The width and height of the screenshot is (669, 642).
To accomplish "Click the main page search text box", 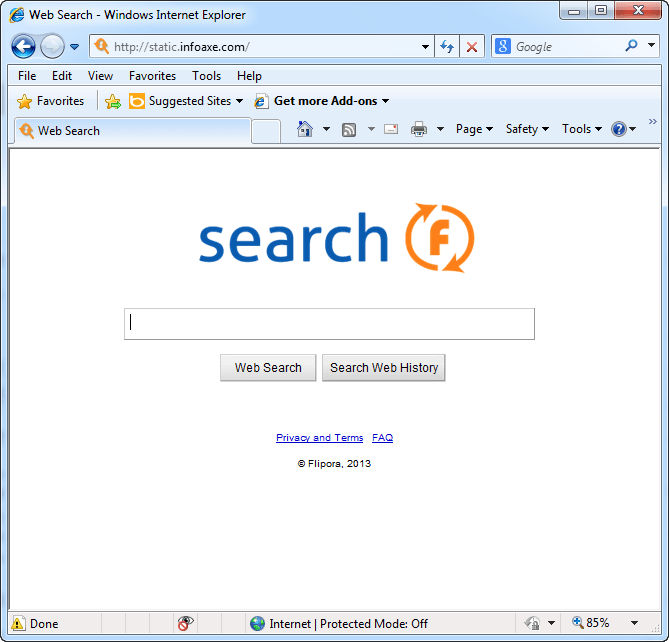I will (329, 324).
